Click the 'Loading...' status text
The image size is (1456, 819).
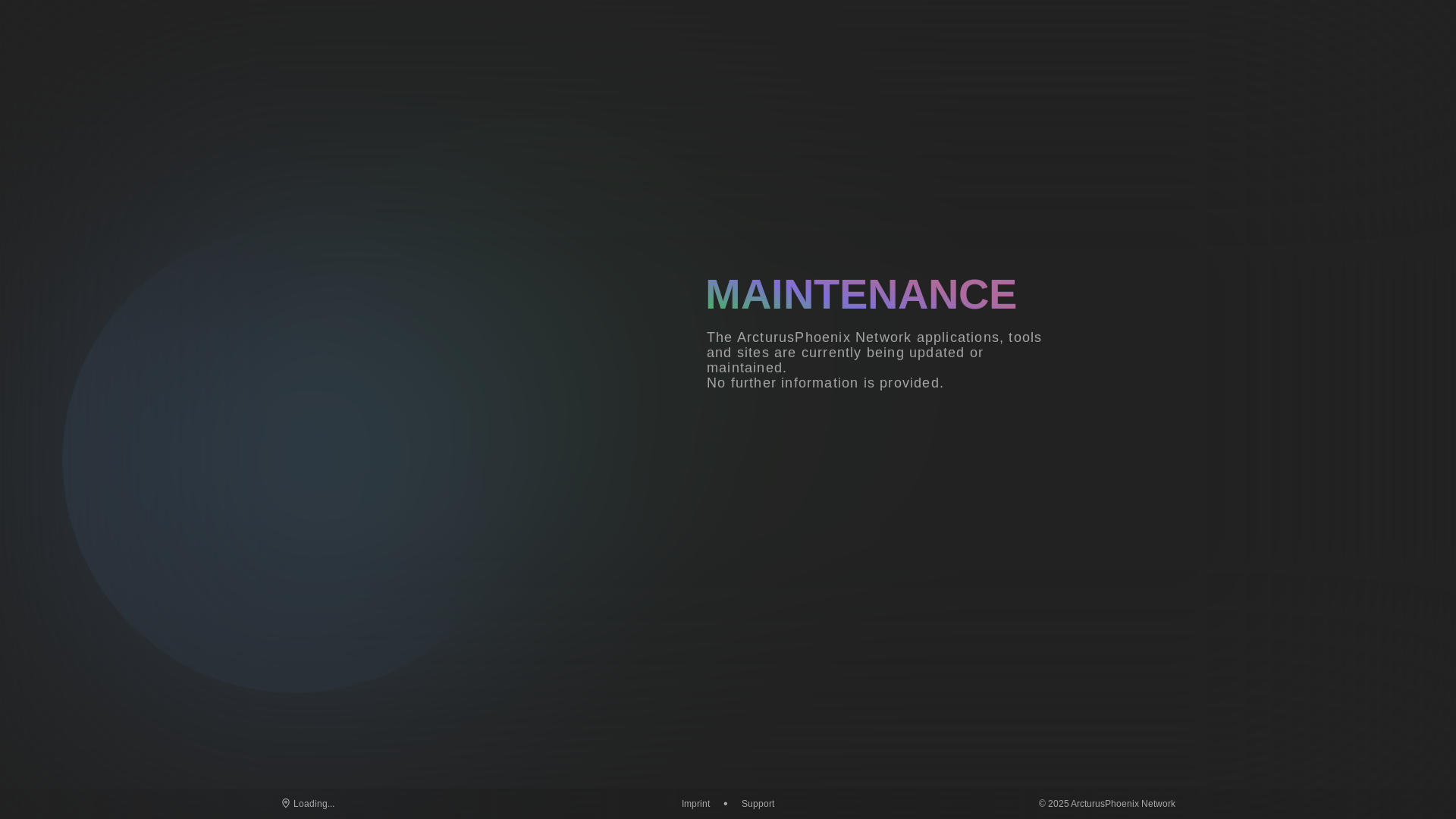point(314,804)
